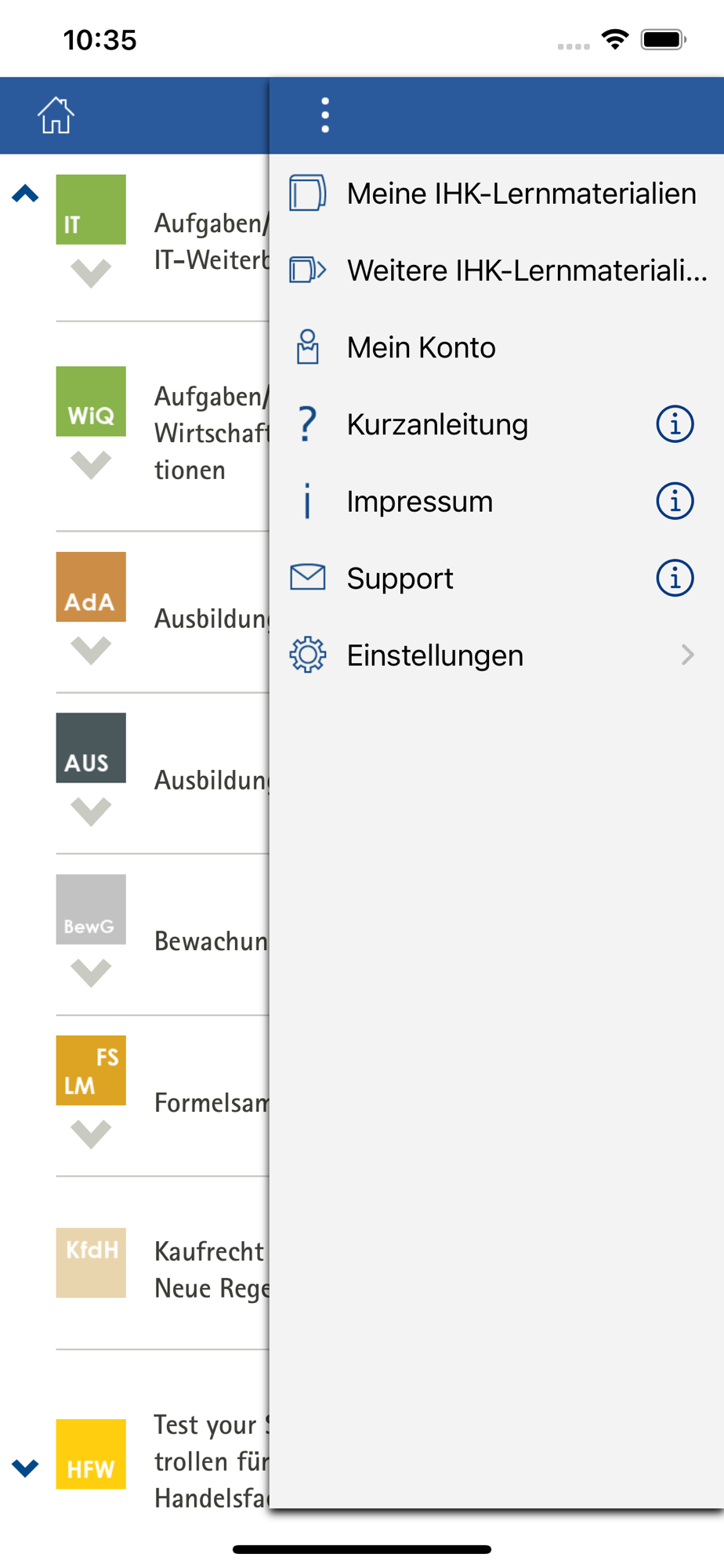Screen dimensions: 724x1568
Task: Tap the three-dot menu icon
Action: (x=325, y=116)
